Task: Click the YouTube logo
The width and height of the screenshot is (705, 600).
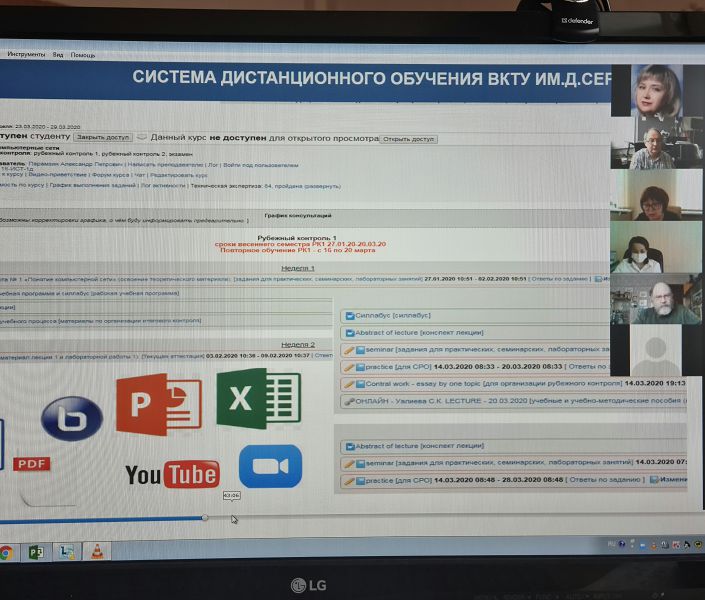Action: 173,474
